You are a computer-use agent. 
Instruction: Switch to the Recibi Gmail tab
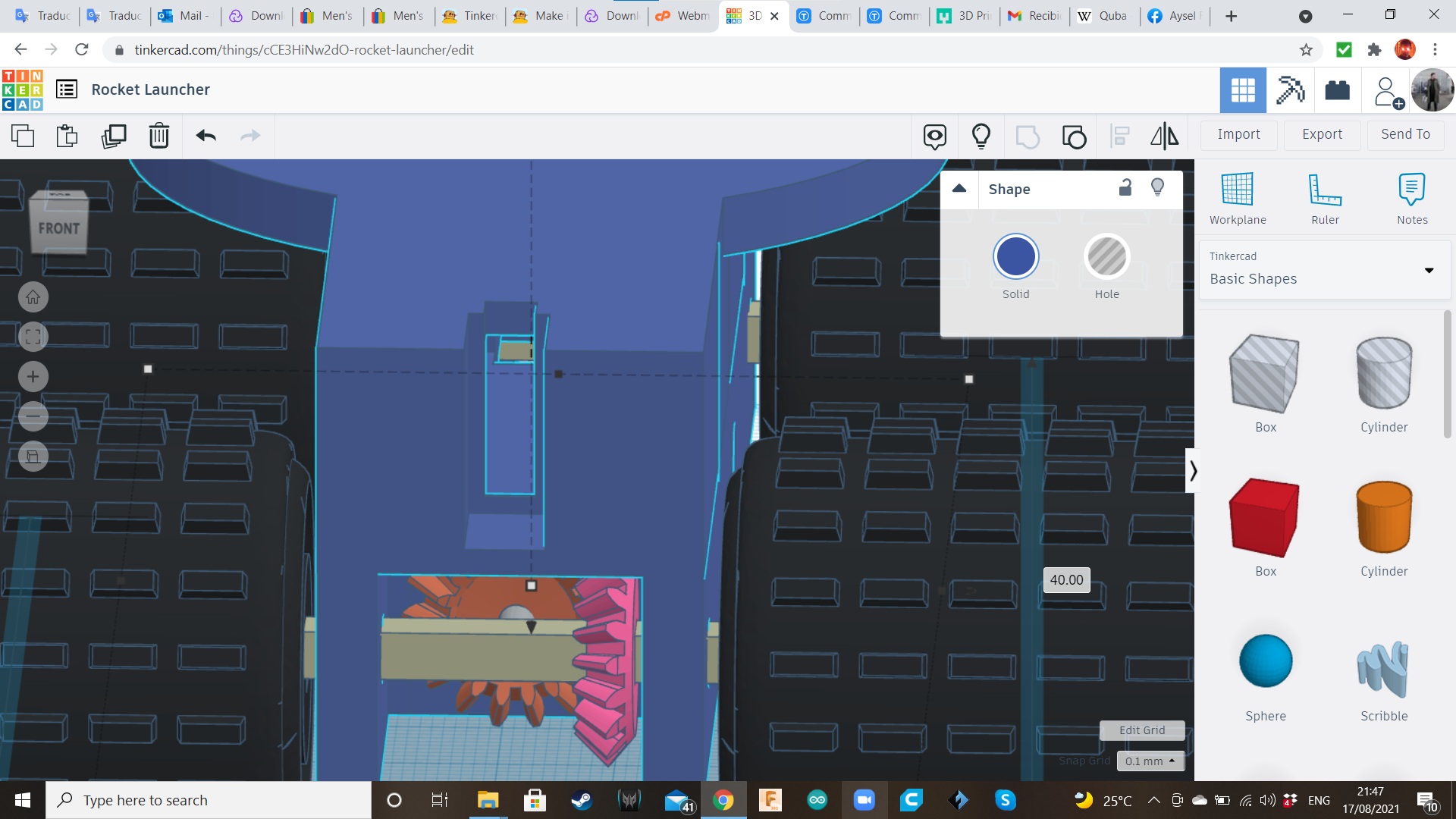(1035, 16)
